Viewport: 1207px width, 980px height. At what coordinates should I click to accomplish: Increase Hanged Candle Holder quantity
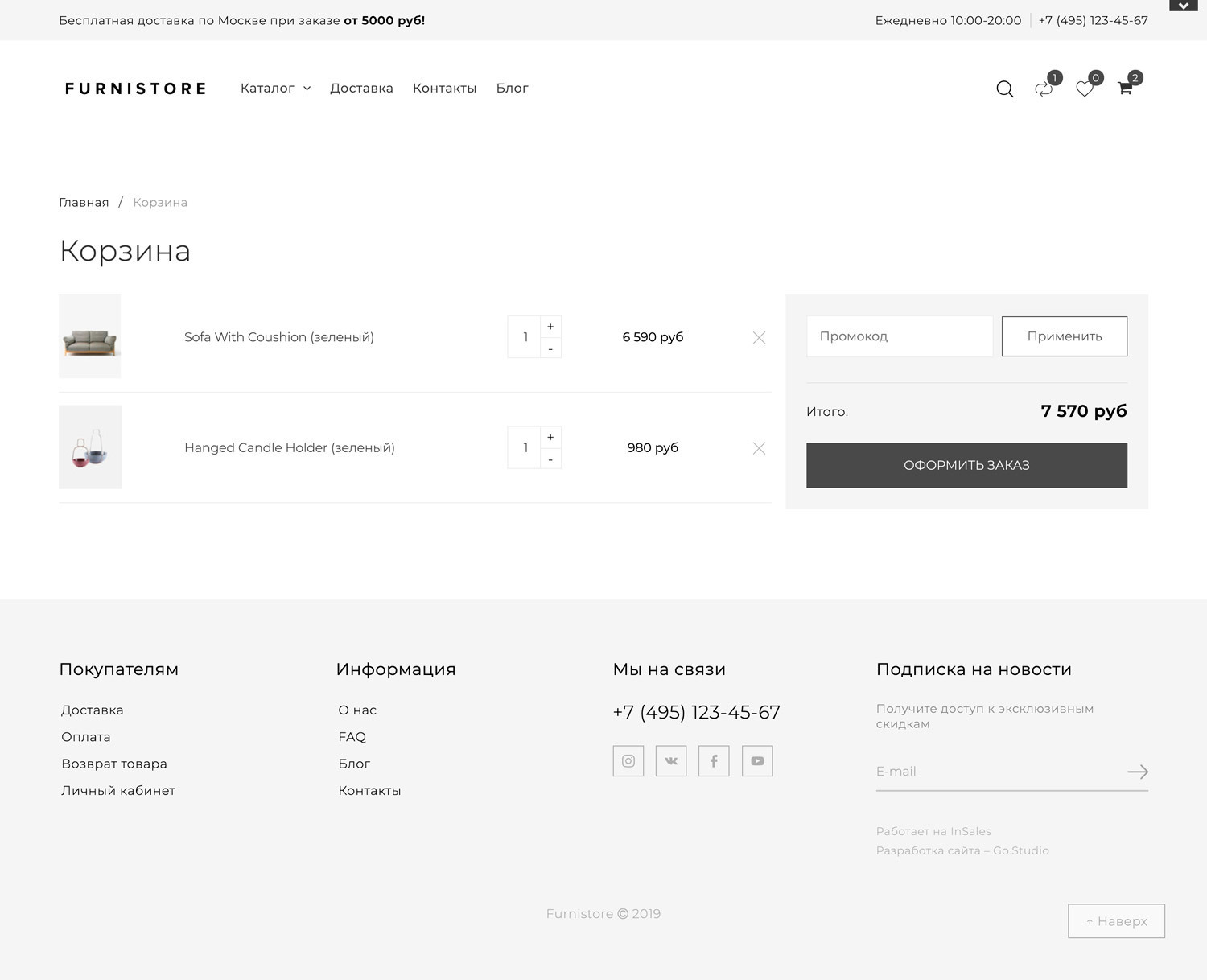click(x=550, y=437)
